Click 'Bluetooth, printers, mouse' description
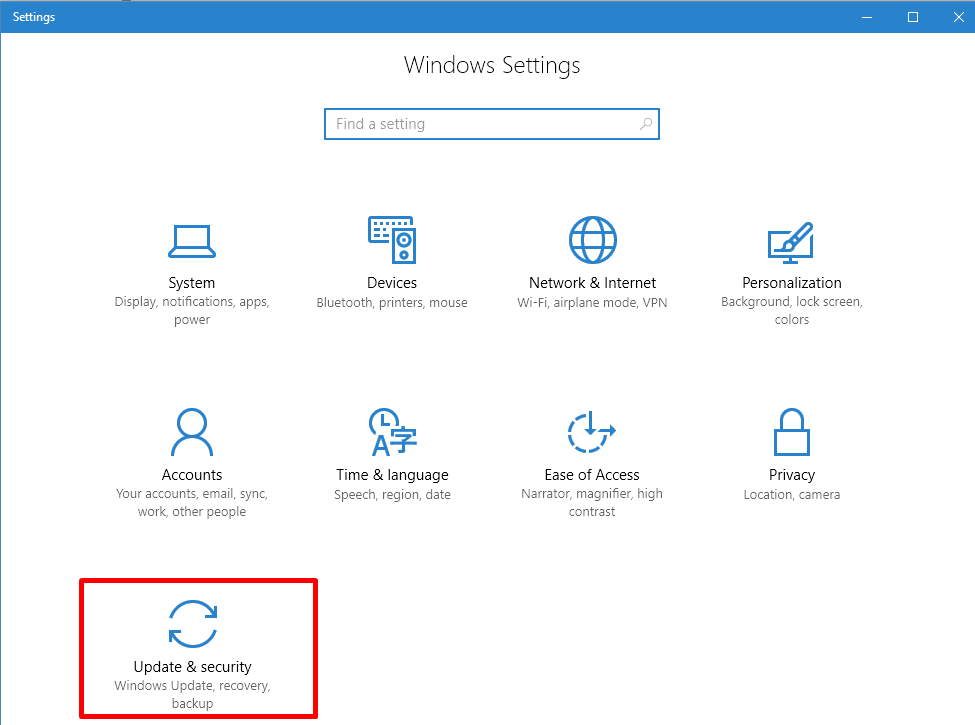The width and height of the screenshot is (975, 725). pos(392,303)
